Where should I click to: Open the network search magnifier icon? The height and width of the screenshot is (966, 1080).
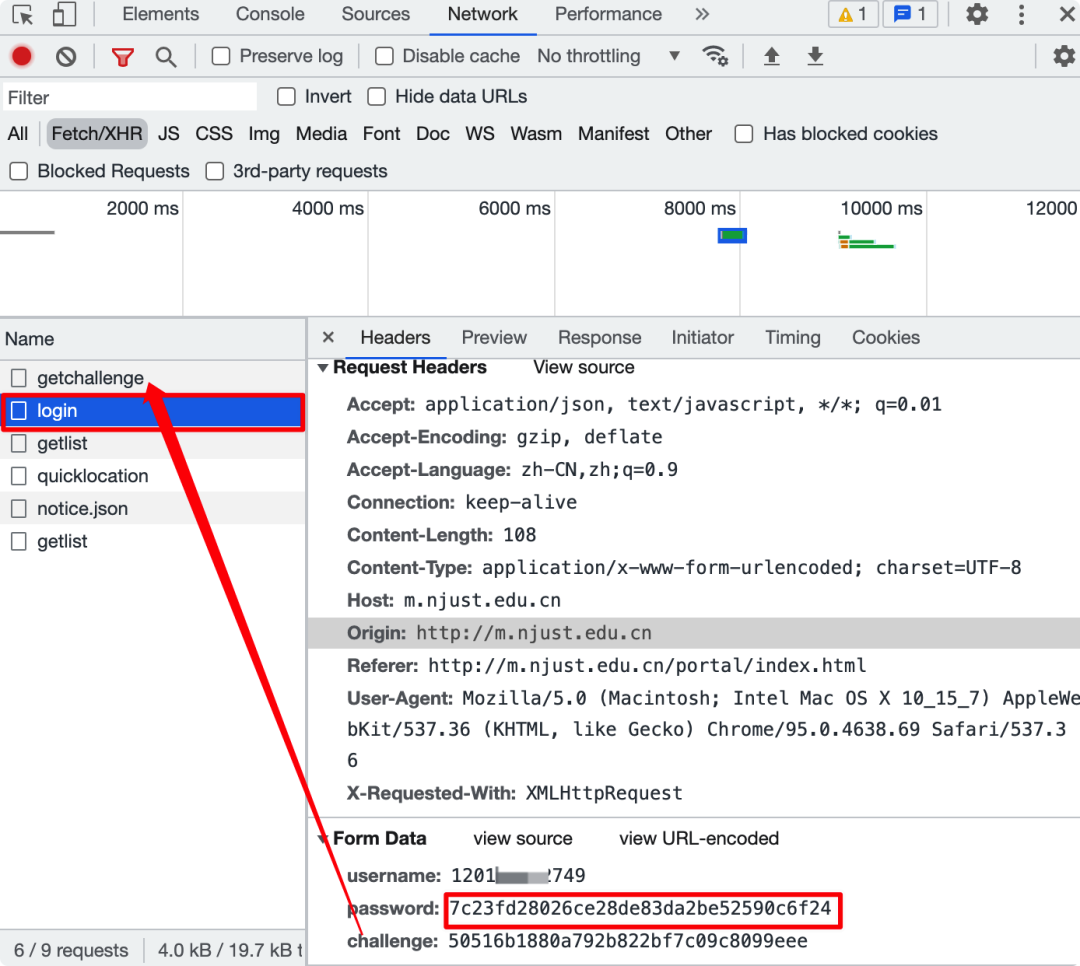[x=165, y=56]
